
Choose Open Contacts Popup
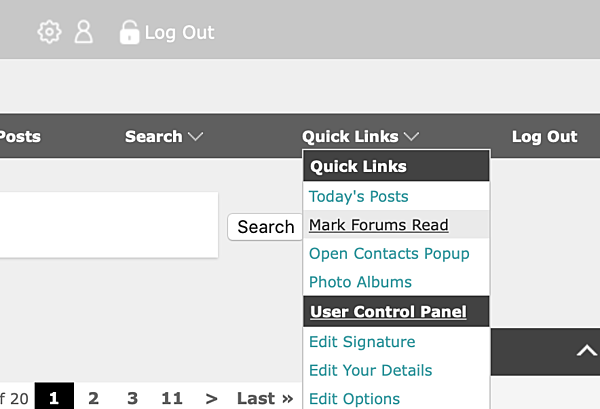389,254
